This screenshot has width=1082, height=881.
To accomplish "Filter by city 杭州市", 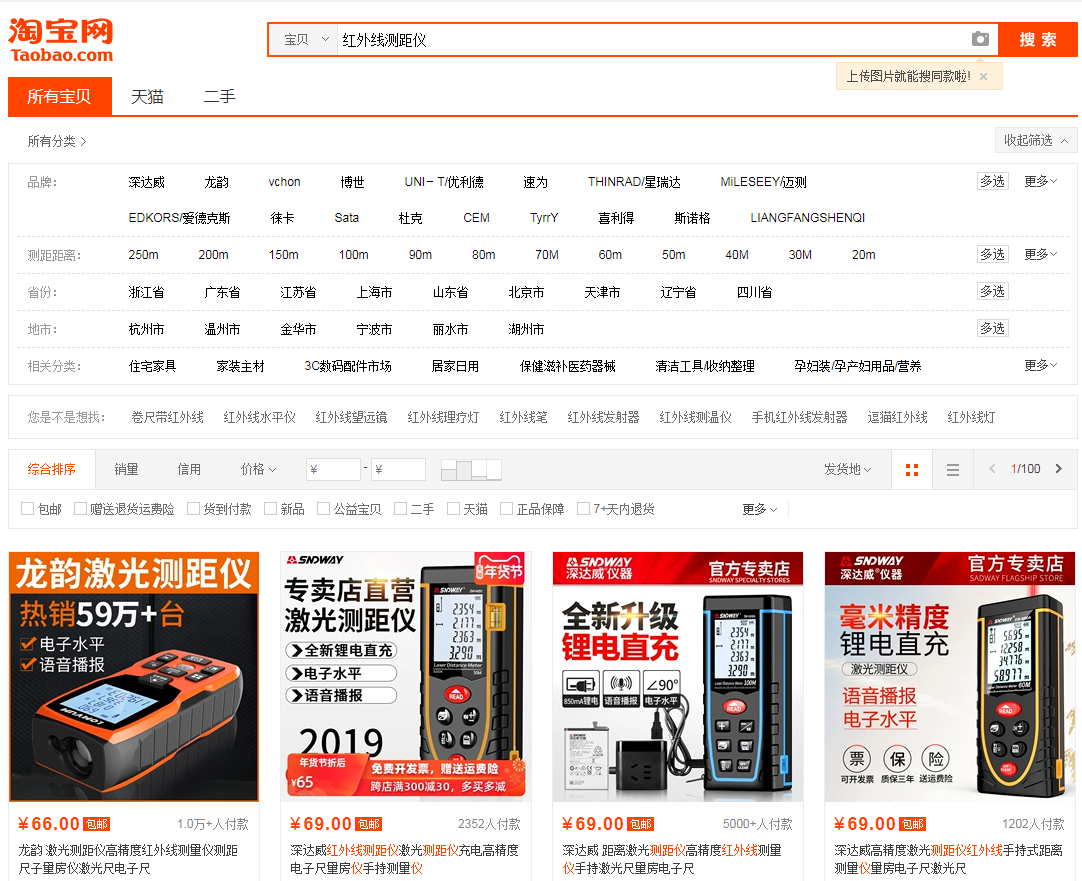I will pyautogui.click(x=146, y=329).
